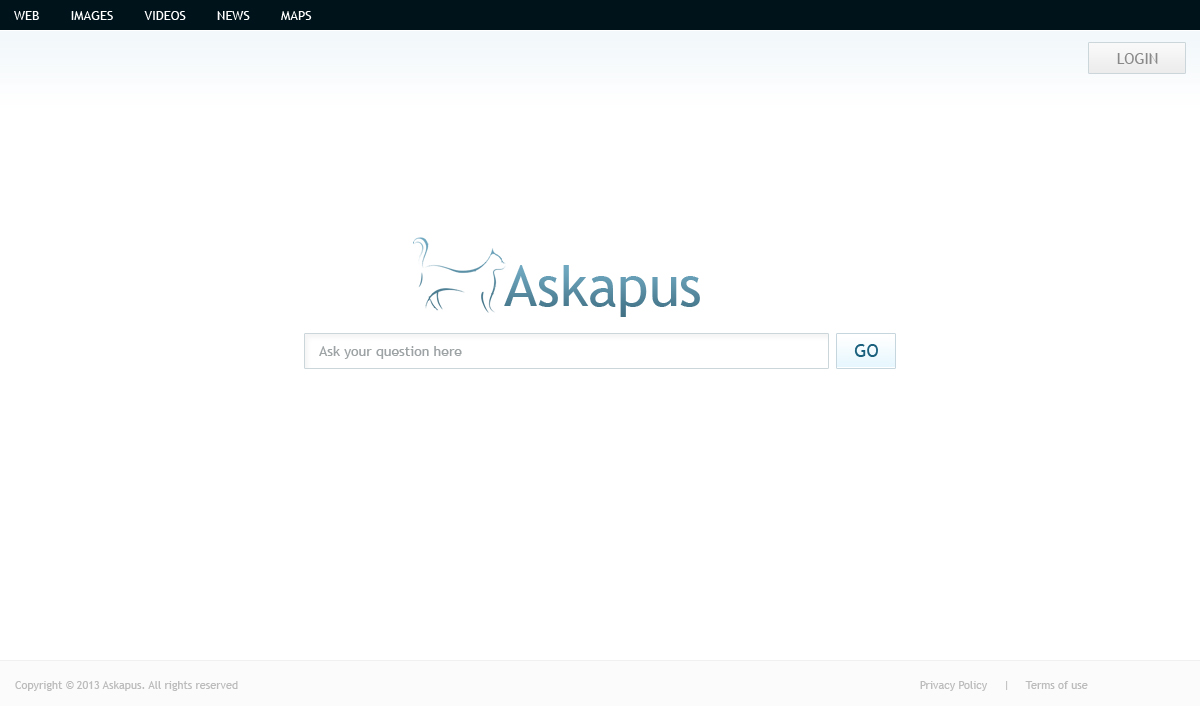Click the LOGIN button
Image resolution: width=1200 pixels, height=706 pixels.
1137,58
